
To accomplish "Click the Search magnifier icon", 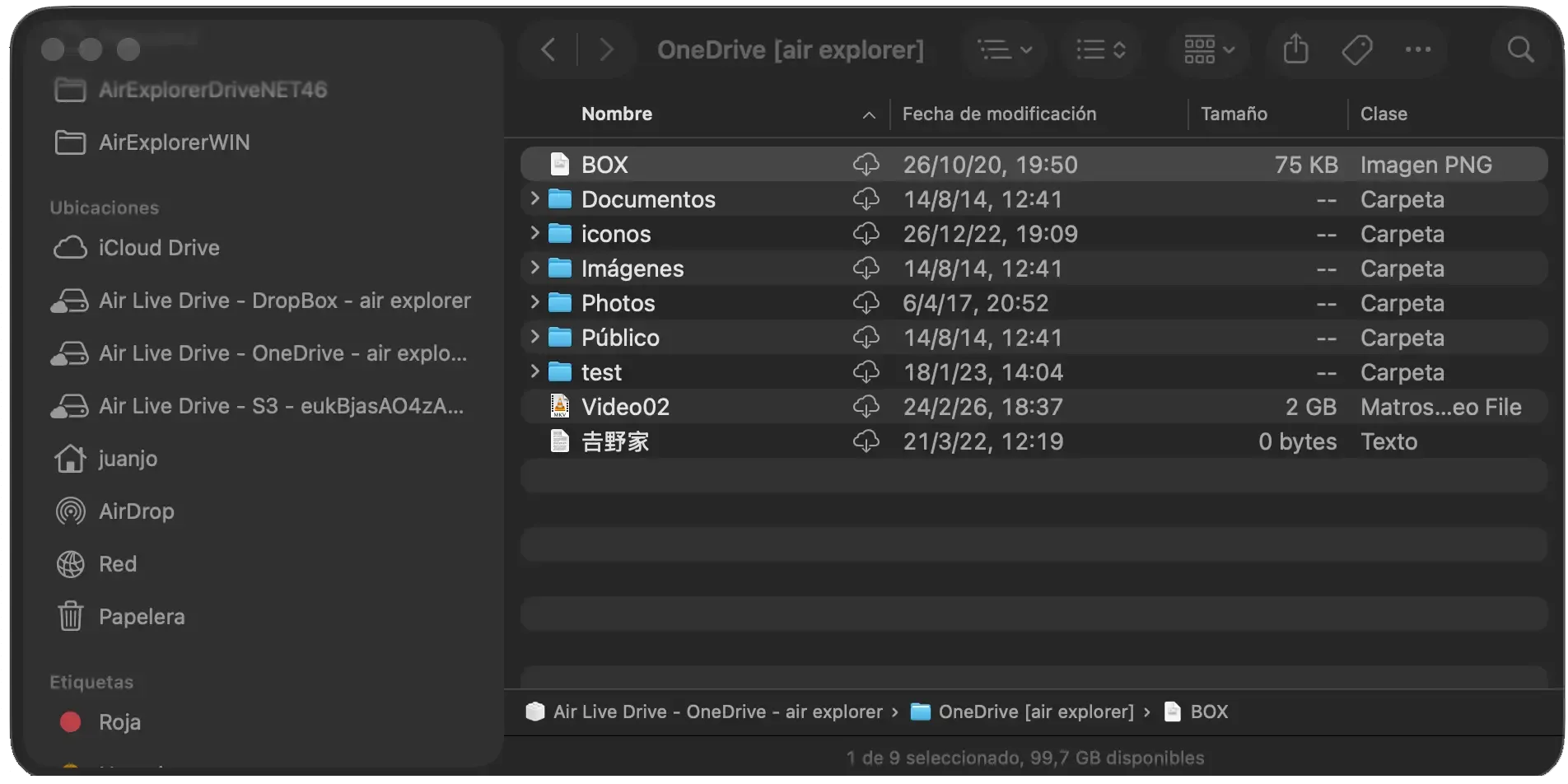I will pos(1520,50).
